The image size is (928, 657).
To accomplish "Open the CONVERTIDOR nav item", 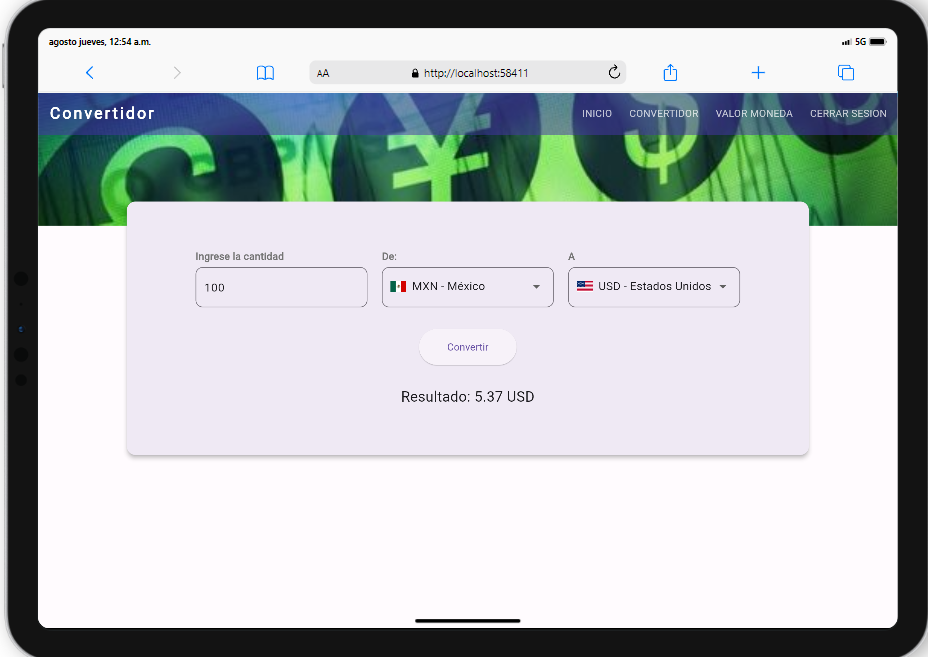I will (x=663, y=114).
